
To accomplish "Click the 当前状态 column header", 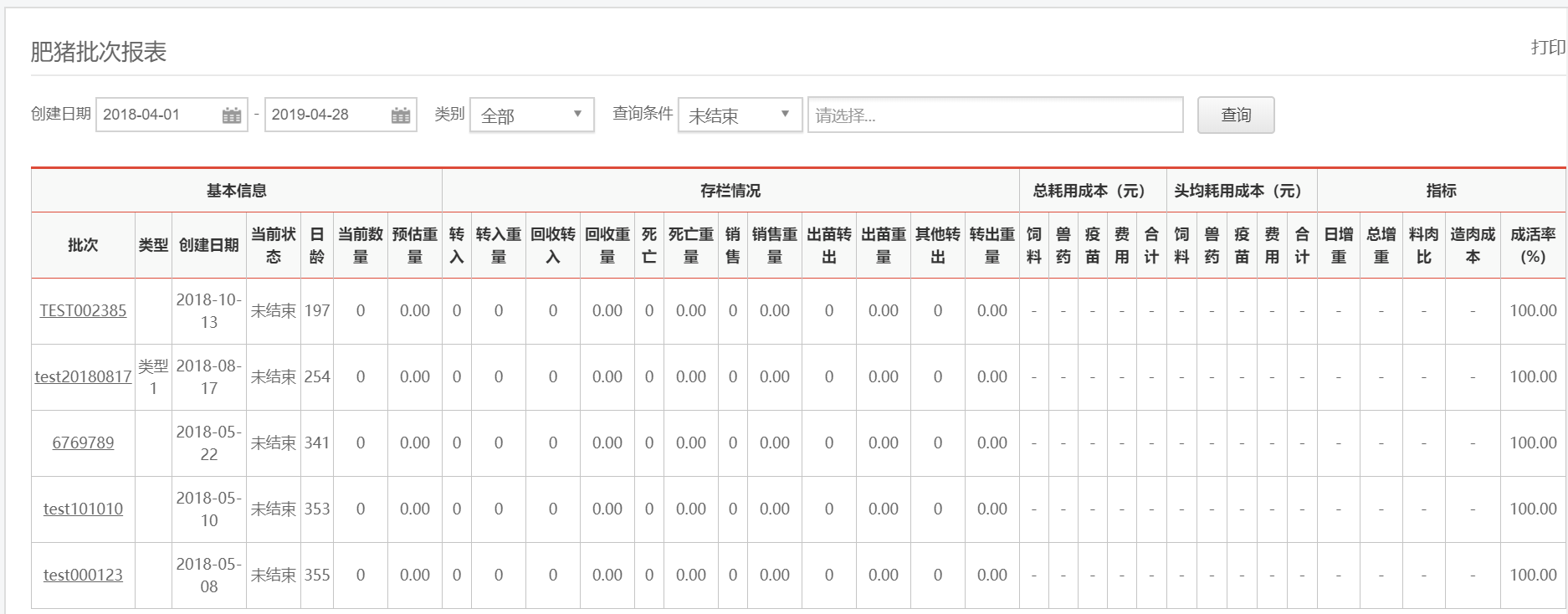I will pos(273,245).
